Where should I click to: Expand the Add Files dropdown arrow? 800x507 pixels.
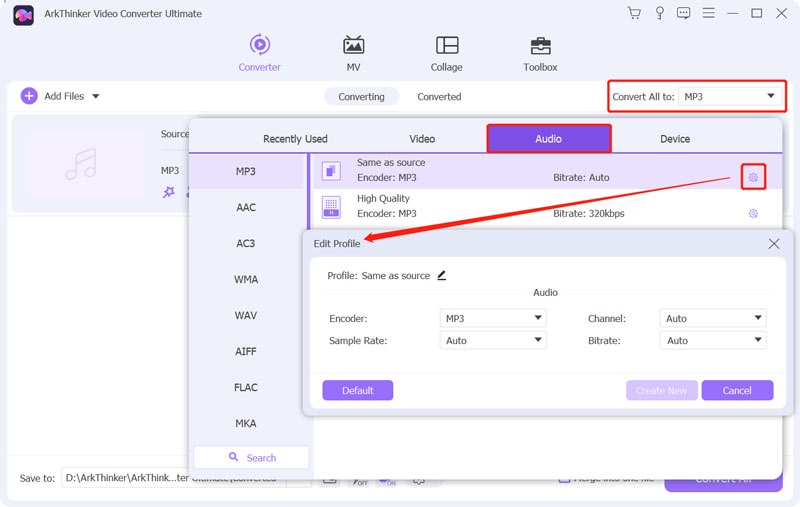click(x=95, y=96)
